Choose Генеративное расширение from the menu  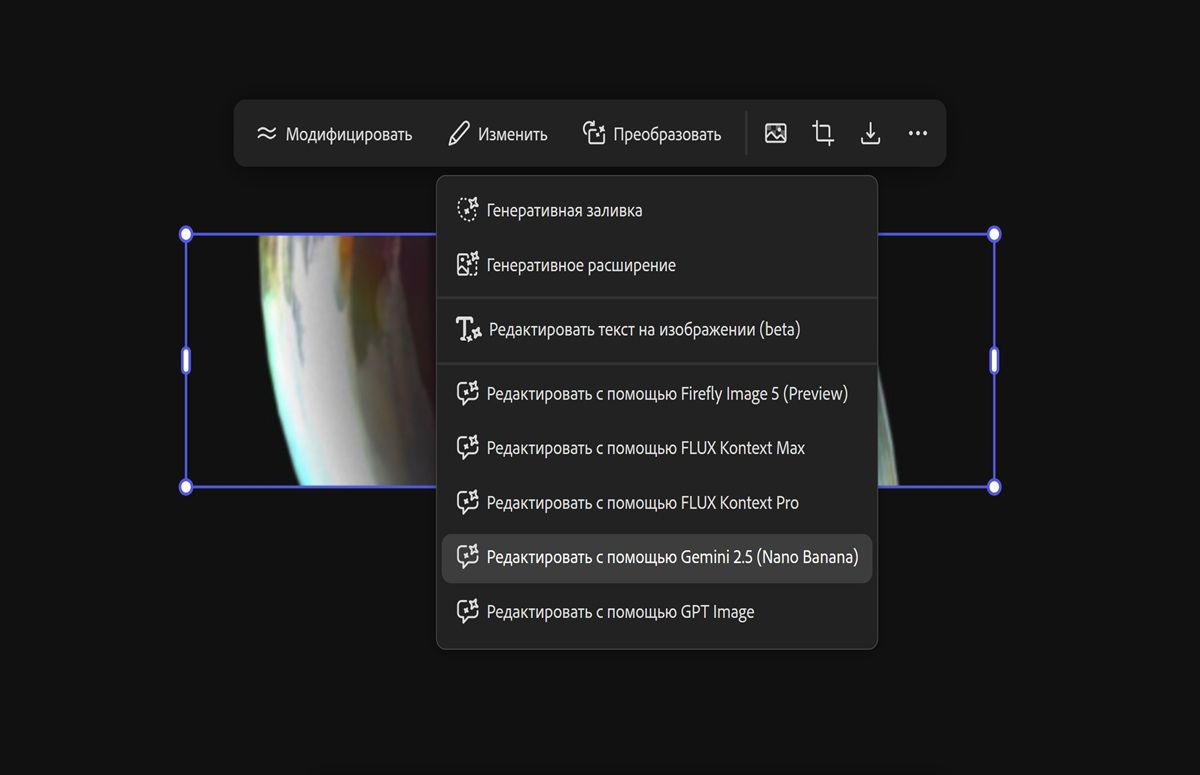pos(657,265)
